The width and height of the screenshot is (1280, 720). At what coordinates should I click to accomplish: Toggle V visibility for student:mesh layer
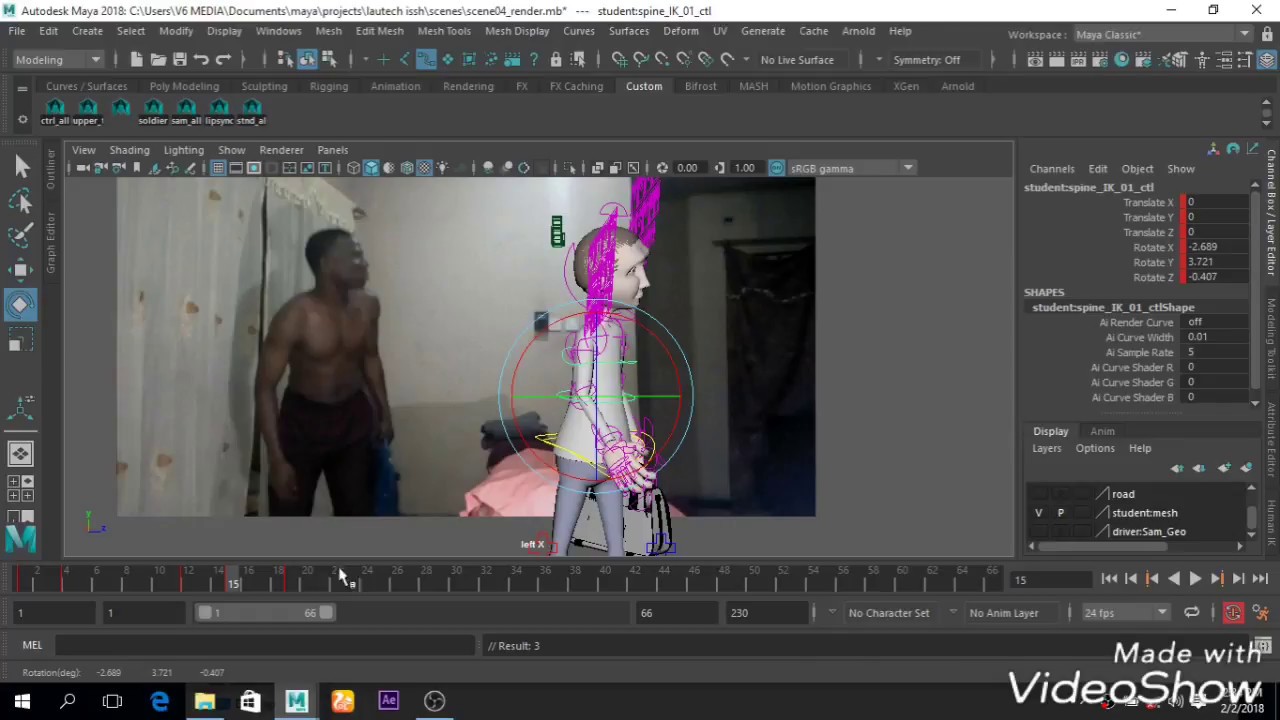click(x=1039, y=513)
